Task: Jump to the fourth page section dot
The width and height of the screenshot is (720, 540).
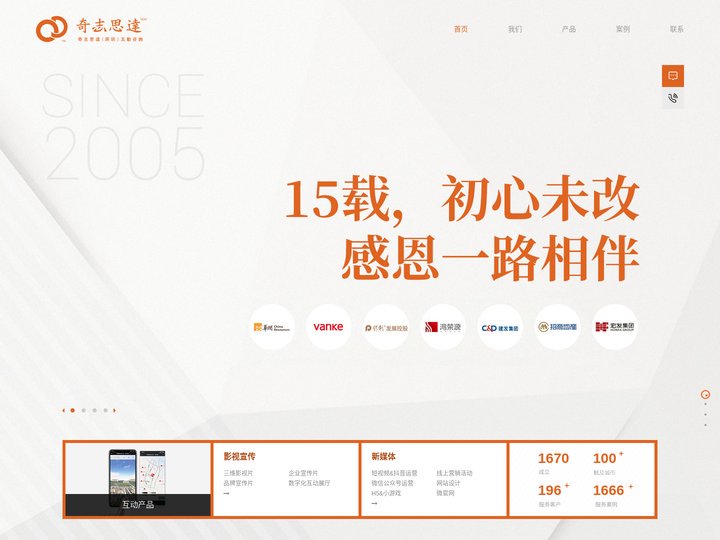Action: point(705,425)
